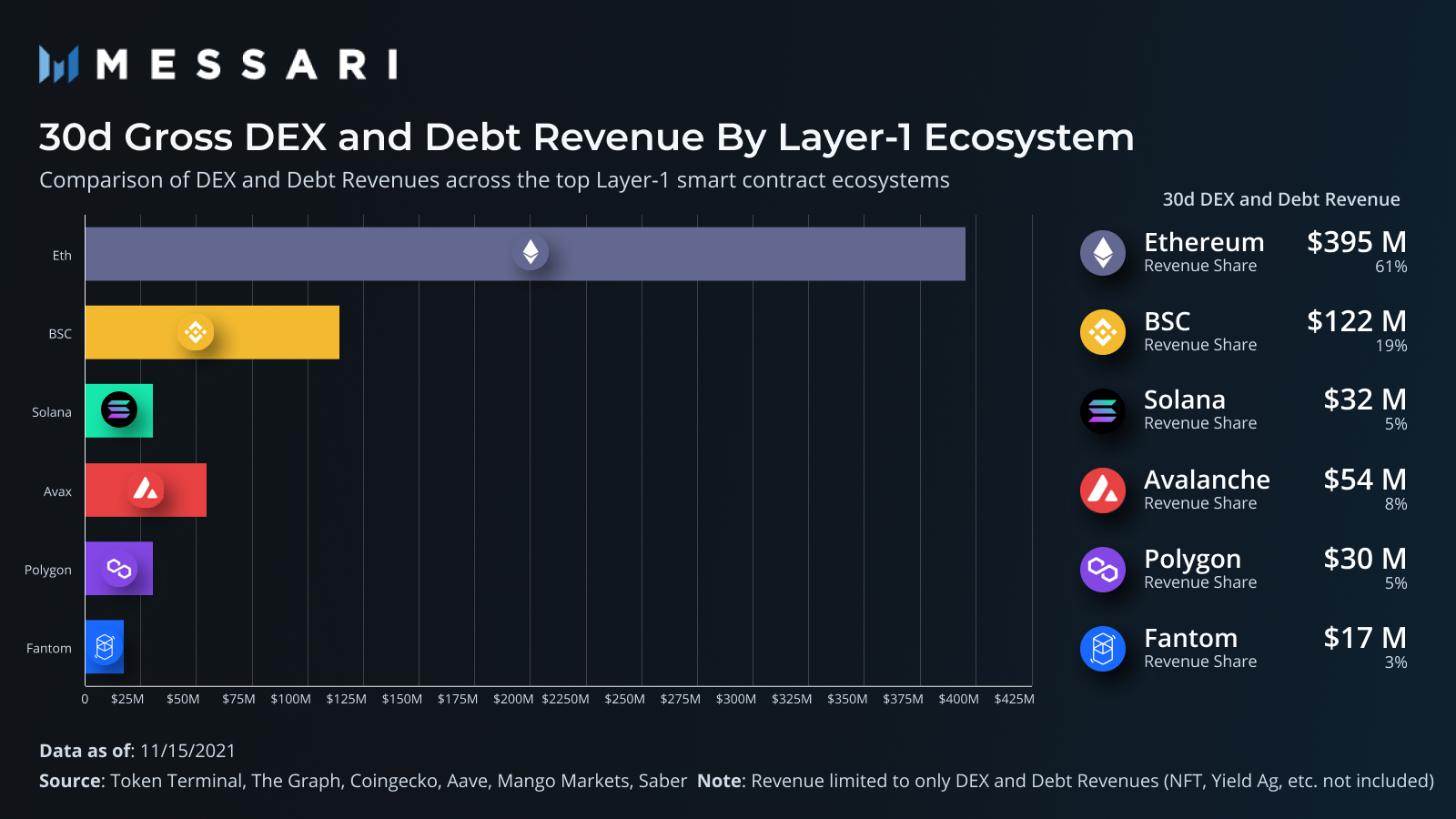The width and height of the screenshot is (1456, 819).
Task: Click the 'Revenue Share' label under Ethereum
Action: click(1200, 266)
